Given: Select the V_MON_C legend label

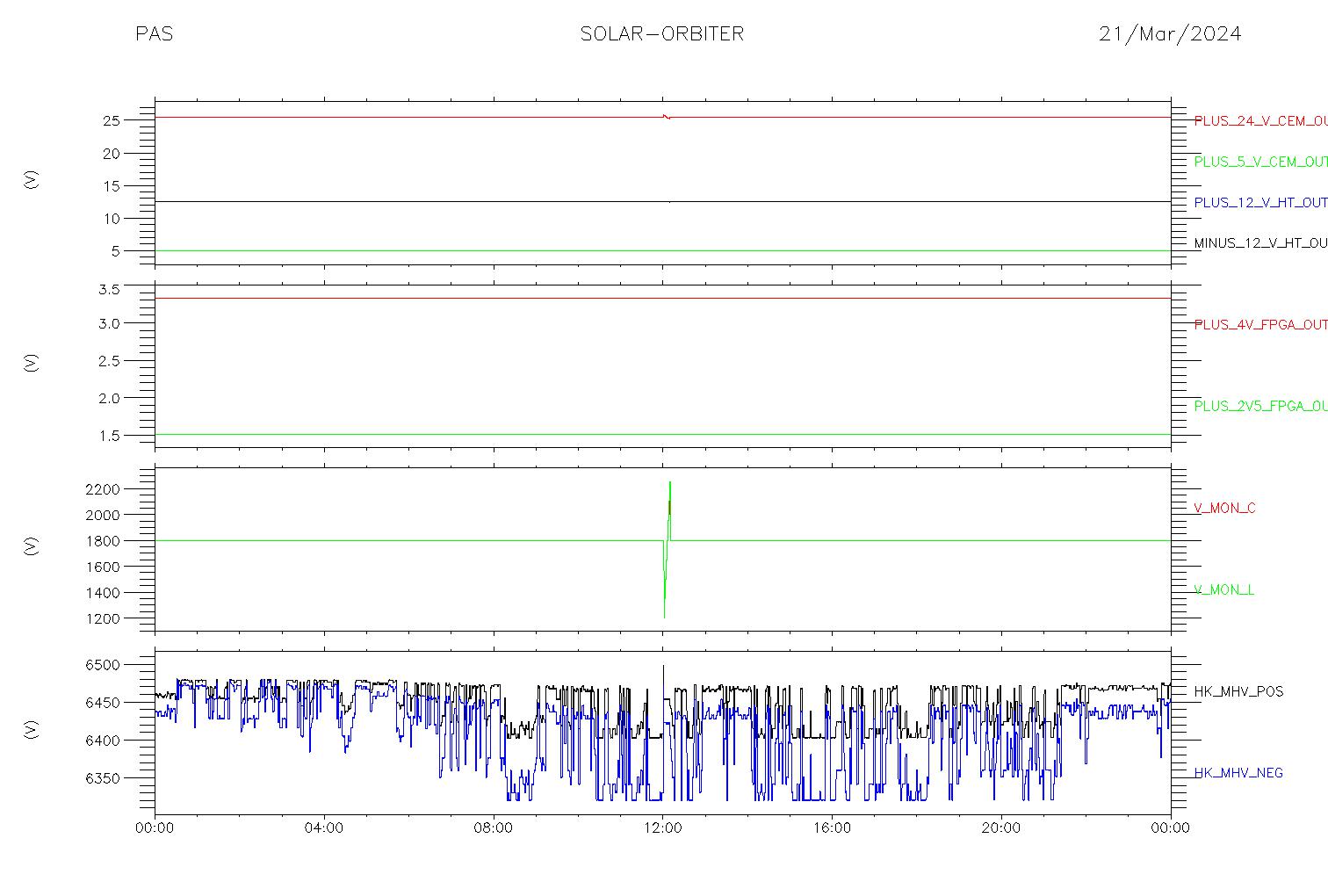Looking at the screenshot, I should tap(1224, 509).
